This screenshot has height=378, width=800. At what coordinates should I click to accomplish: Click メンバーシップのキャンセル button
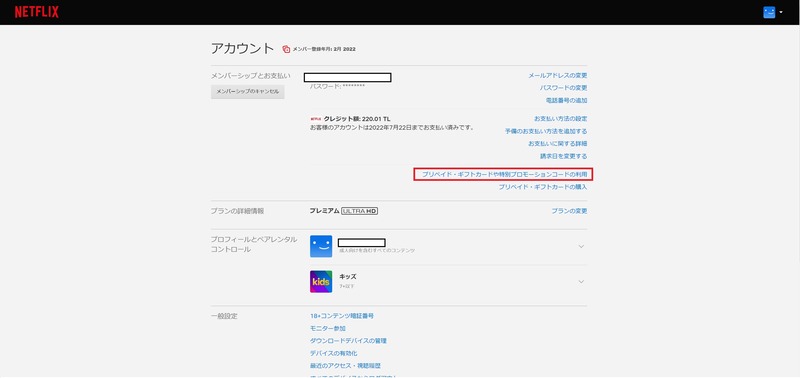tap(247, 92)
